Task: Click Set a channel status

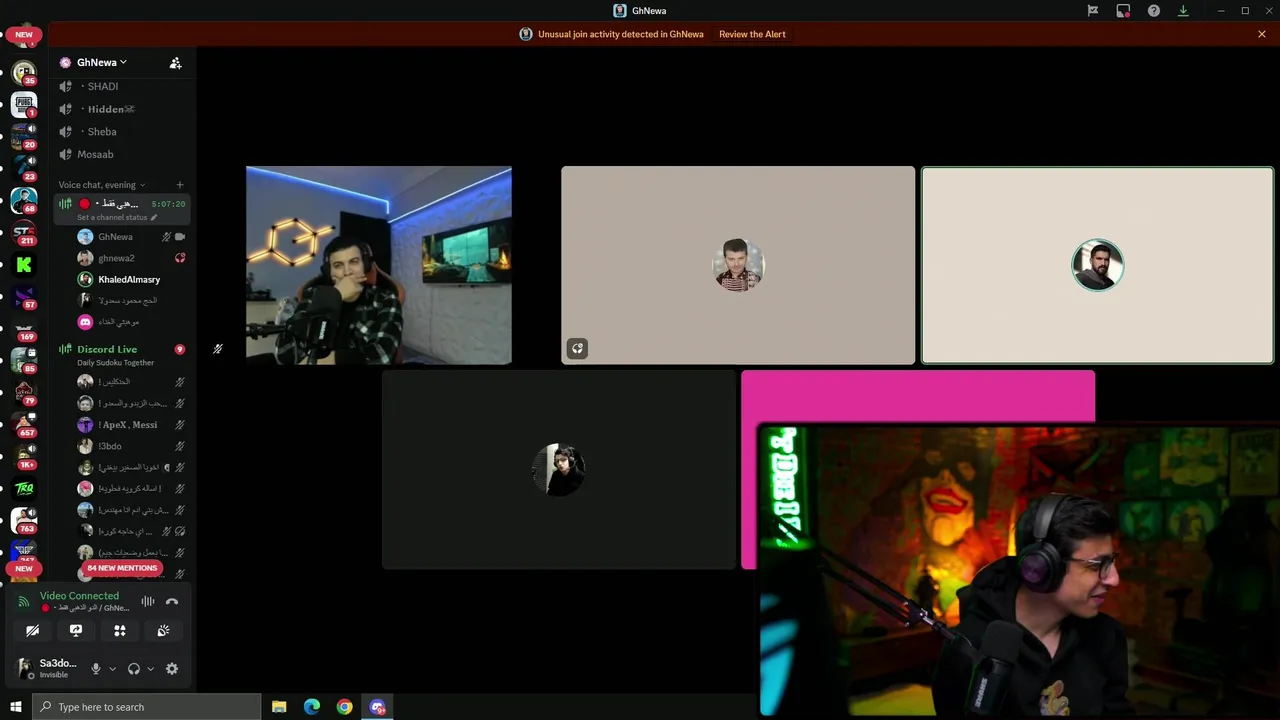Action: [116, 217]
